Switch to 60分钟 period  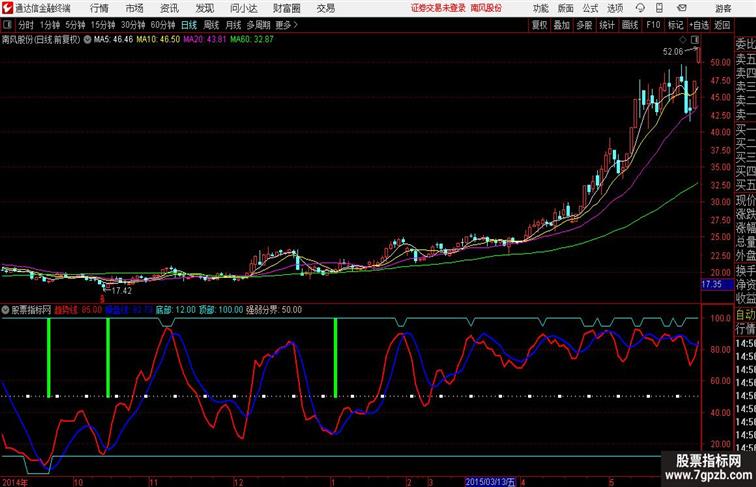(x=163, y=25)
